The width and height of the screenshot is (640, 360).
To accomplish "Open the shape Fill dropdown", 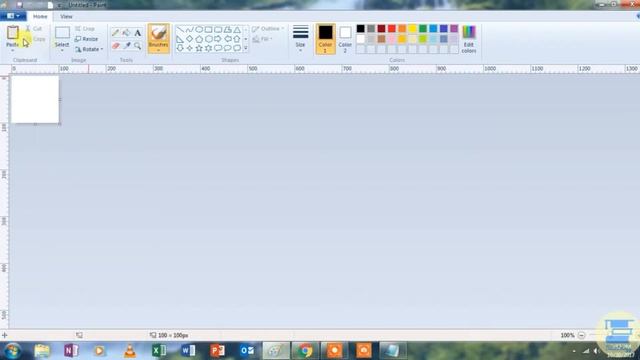I will point(262,39).
